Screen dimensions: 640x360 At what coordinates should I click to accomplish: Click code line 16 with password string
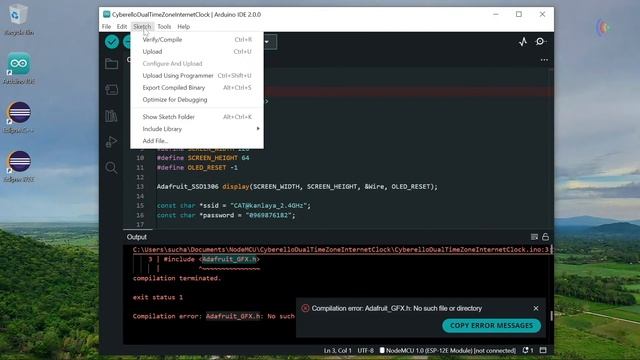pyautogui.click(x=226, y=215)
